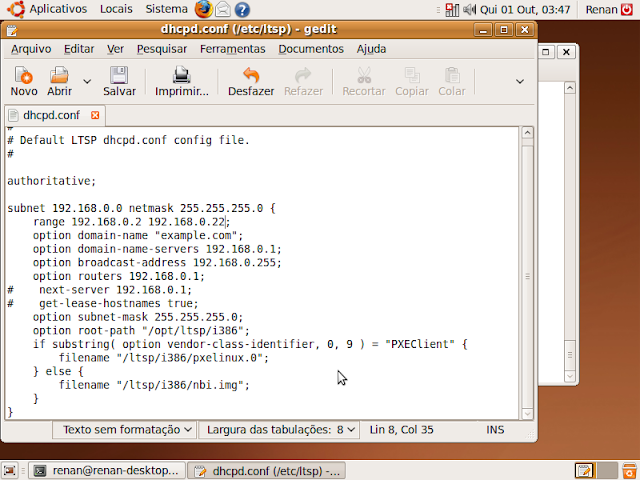Image resolution: width=640 pixels, height=480 pixels.
Task: Click the red power icon beside Renan
Action: [627, 9]
